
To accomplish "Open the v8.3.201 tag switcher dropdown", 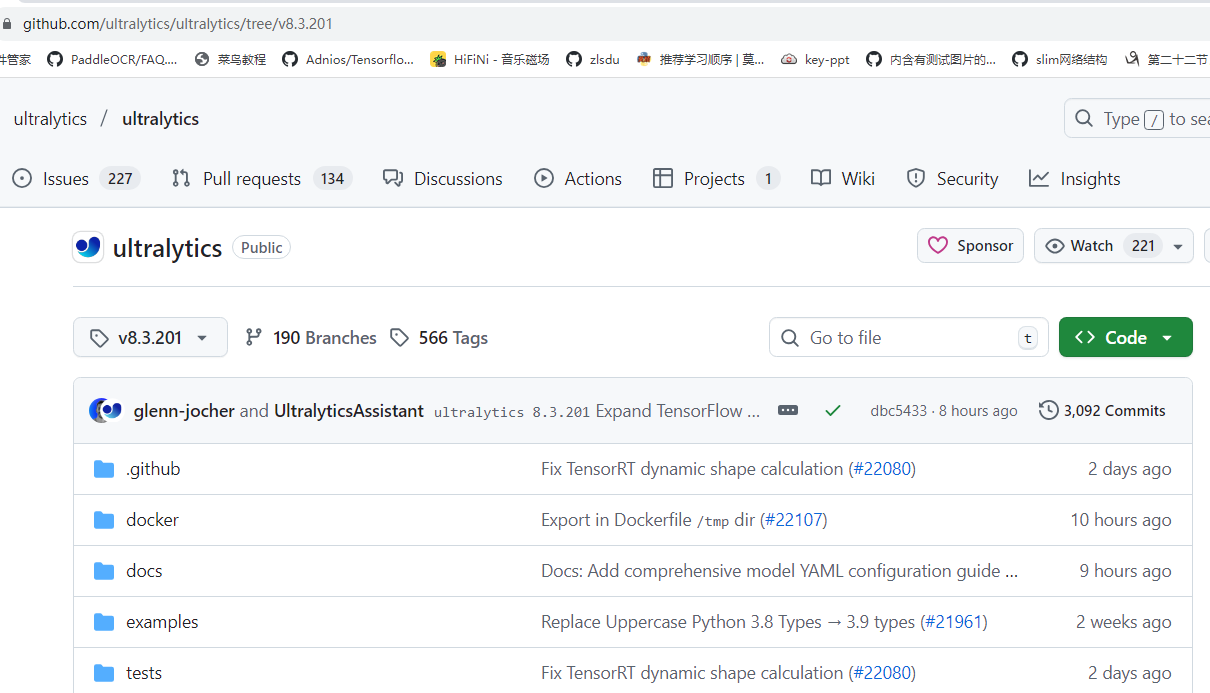I will [150, 337].
